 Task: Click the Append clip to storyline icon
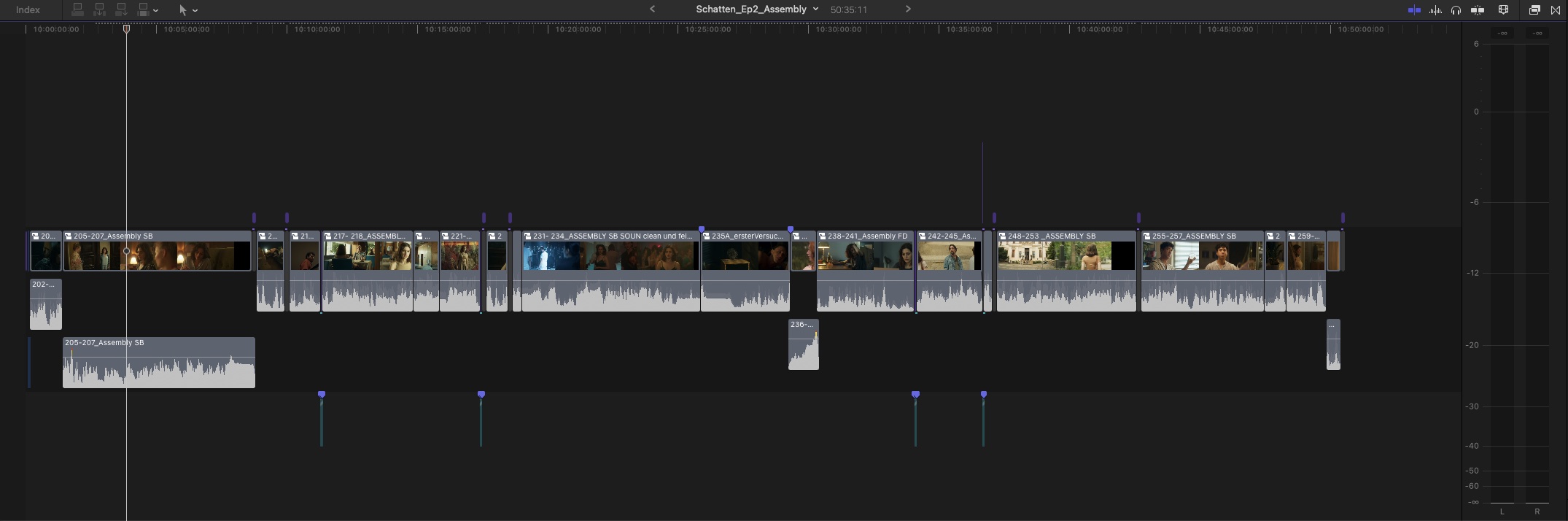(x=122, y=9)
